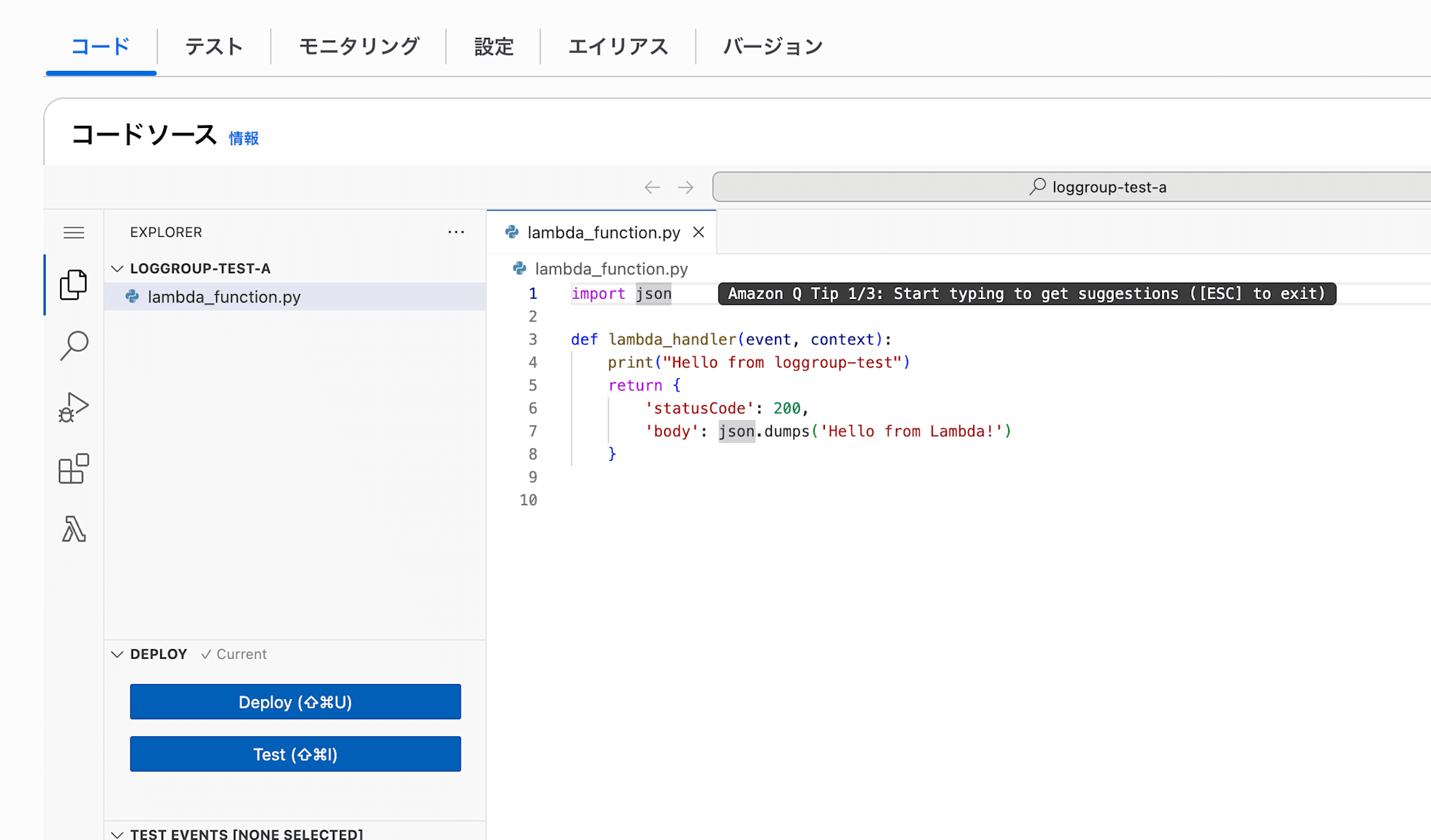The image size is (1431, 840).
Task: Select lambda_function.py in Explorer tree
Action: point(295,297)
